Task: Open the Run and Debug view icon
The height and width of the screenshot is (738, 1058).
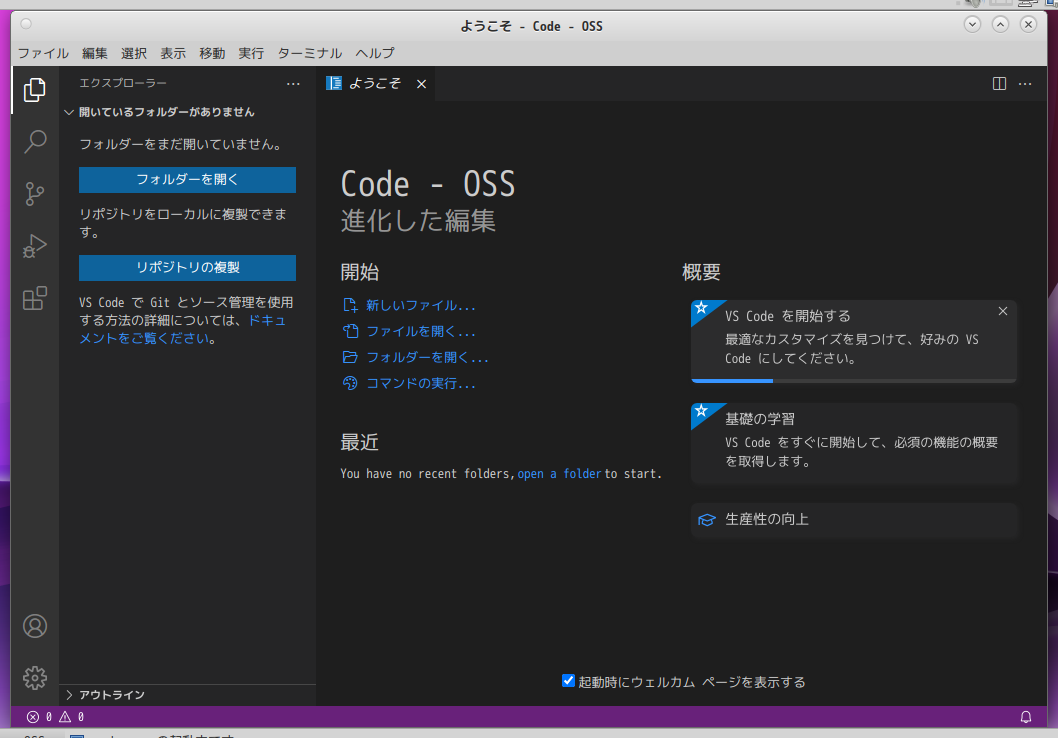Action: coord(34,246)
